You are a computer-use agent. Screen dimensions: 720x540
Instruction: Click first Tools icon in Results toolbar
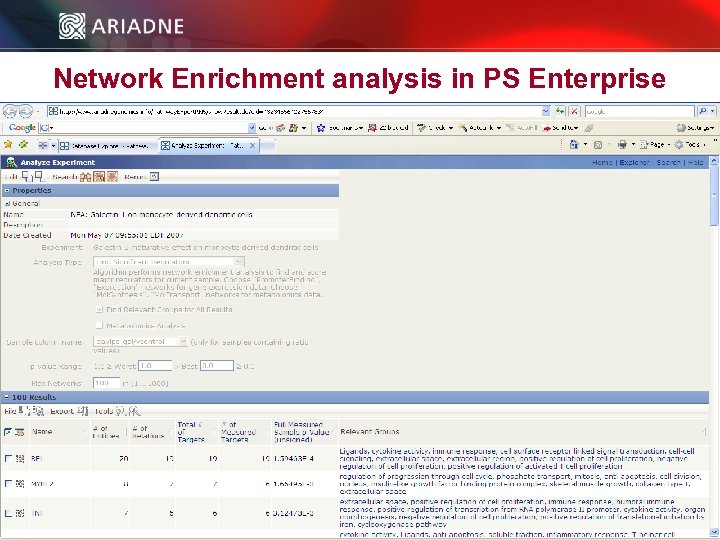[x=120, y=411]
